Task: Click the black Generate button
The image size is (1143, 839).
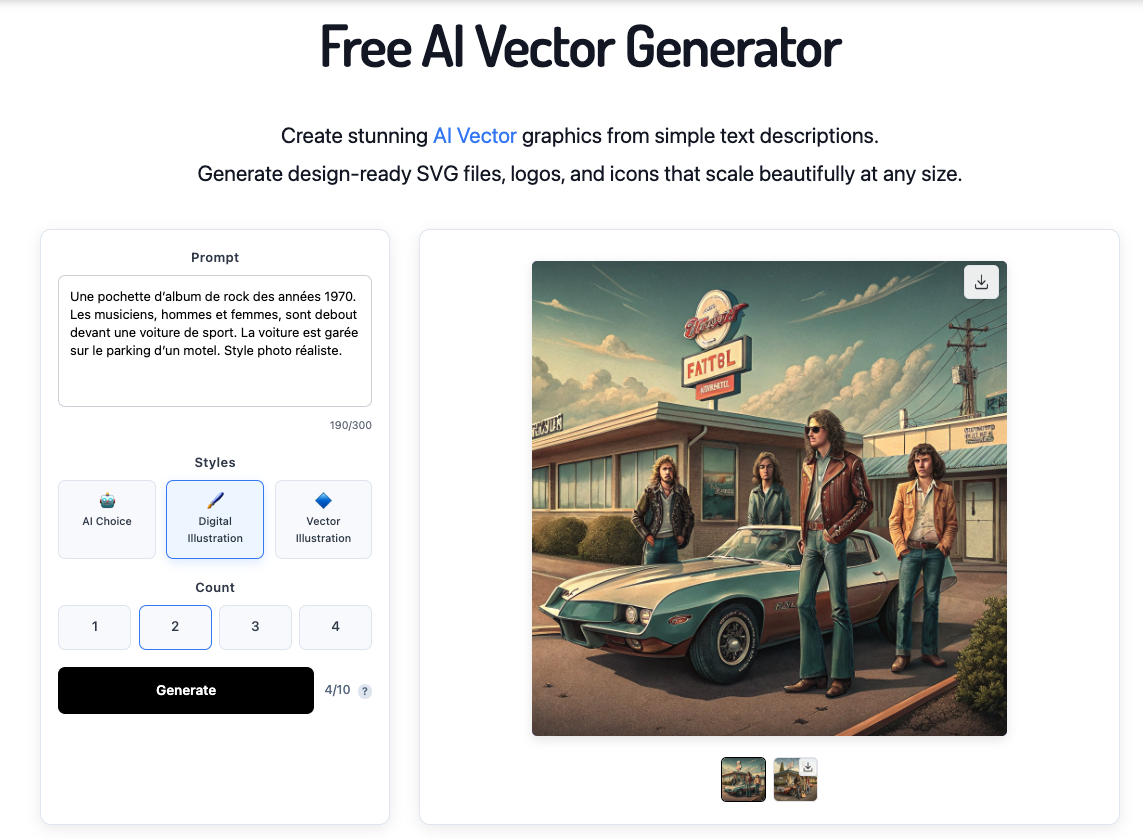Action: click(186, 690)
